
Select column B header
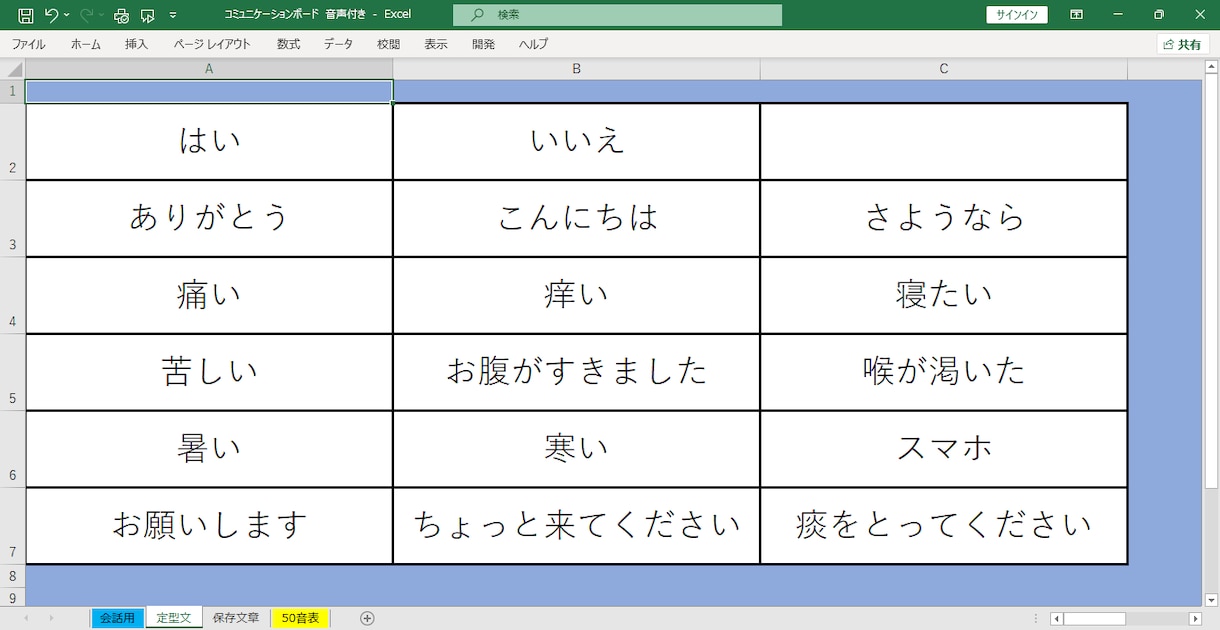tap(577, 69)
